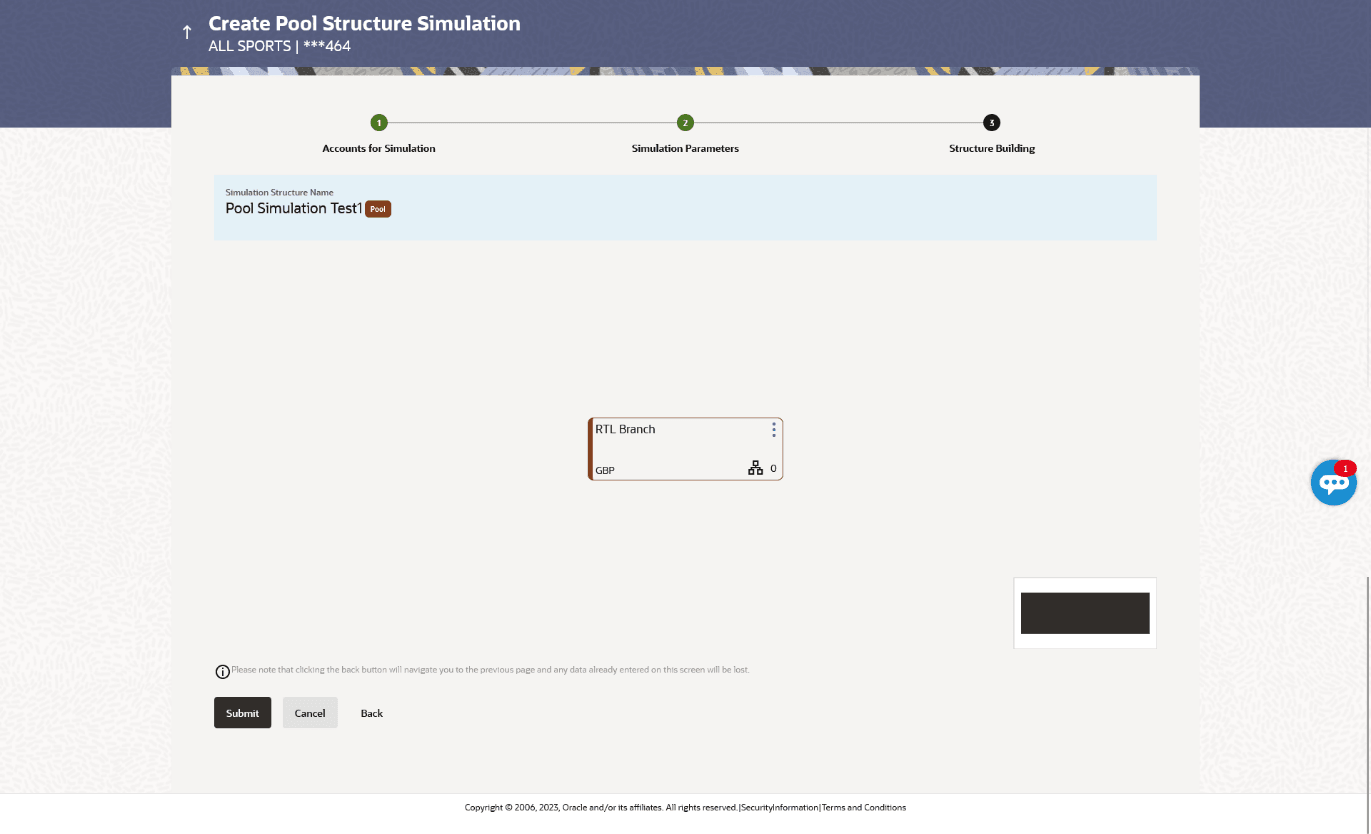The image size is (1371, 834).
Task: Click the hierarchy child count icon on RTL Branch
Action: (755, 468)
